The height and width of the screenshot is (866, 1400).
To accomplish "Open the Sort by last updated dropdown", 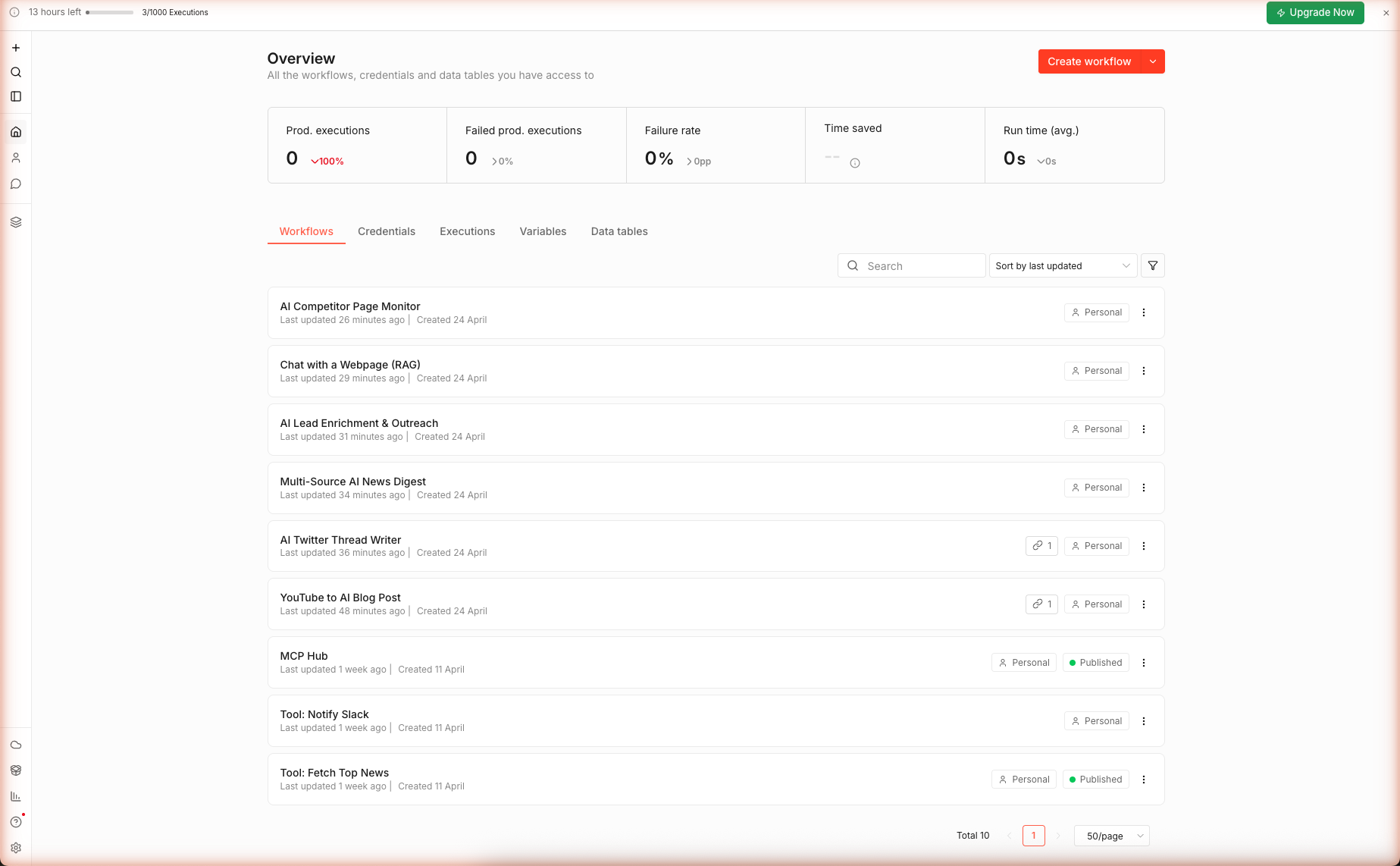I will click(1062, 265).
